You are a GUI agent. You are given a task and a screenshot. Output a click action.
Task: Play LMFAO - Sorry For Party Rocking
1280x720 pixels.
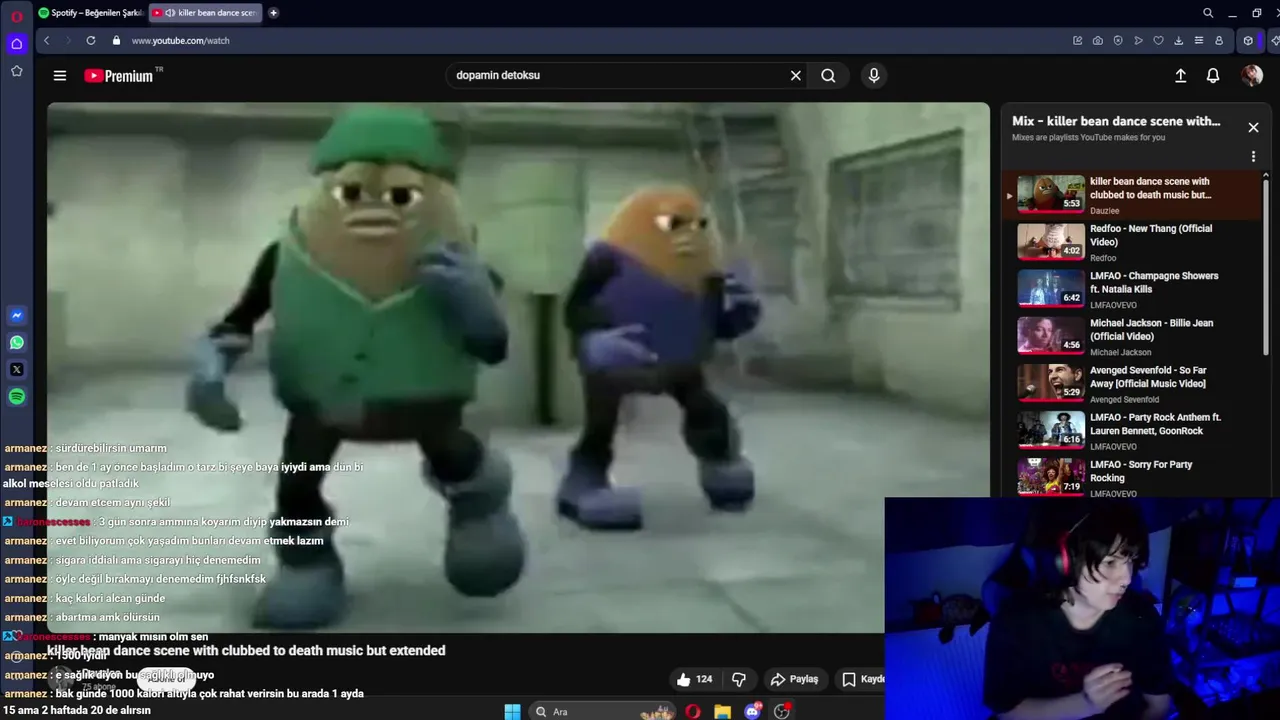pyautogui.click(x=1133, y=477)
